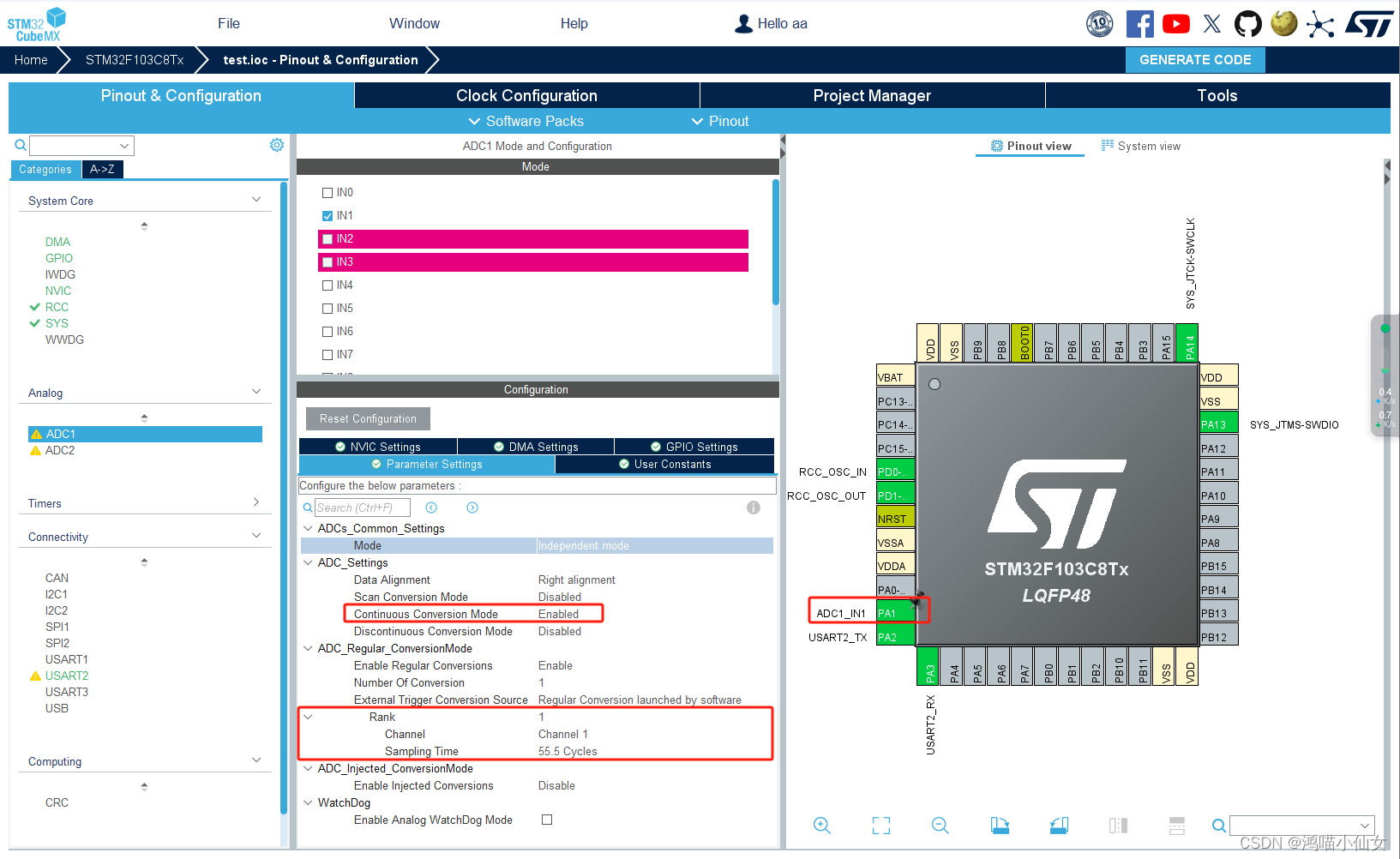Toggle the IN3 channel checkbox
The image size is (1400, 859).
[327, 262]
